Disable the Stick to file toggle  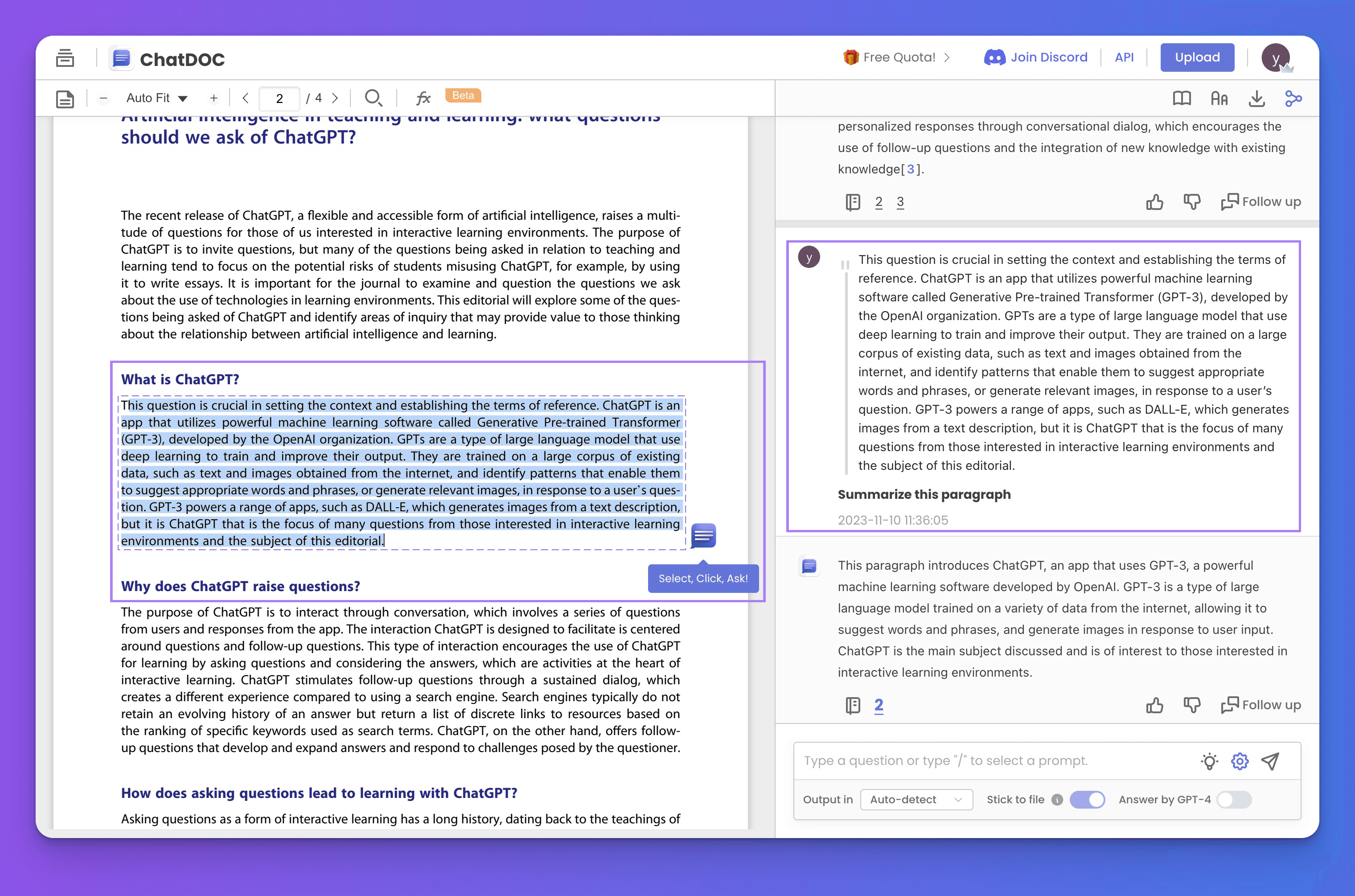[x=1087, y=799]
